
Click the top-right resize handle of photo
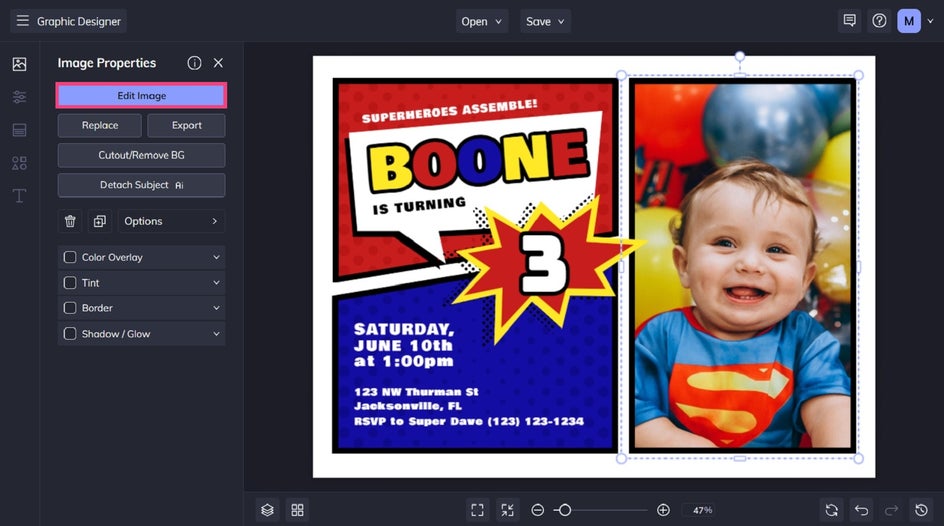click(x=859, y=75)
